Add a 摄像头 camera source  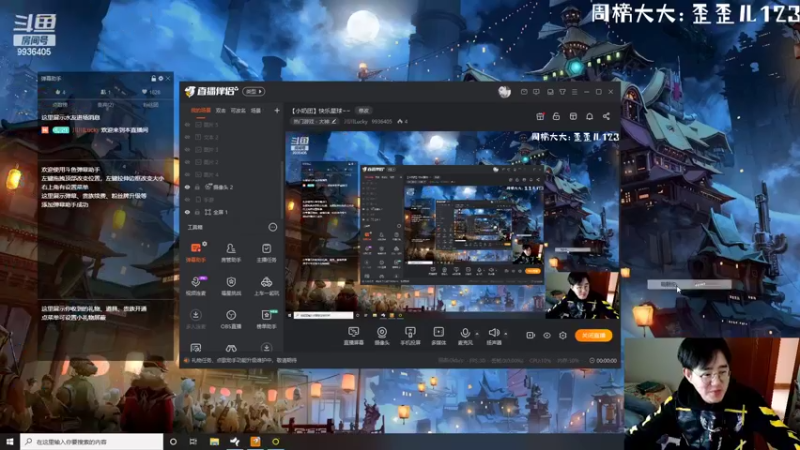point(382,336)
